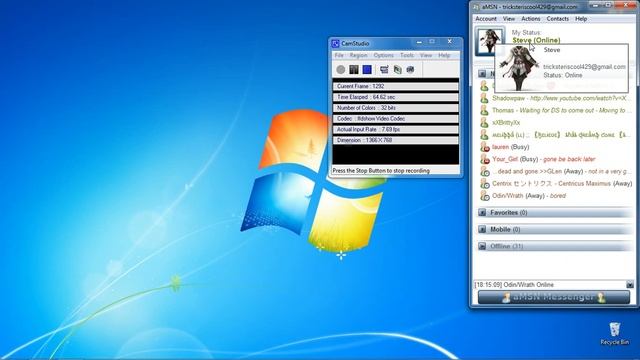Click the 'Number of Colors : 32 bits' row
This screenshot has height=360, width=640.
(396, 108)
